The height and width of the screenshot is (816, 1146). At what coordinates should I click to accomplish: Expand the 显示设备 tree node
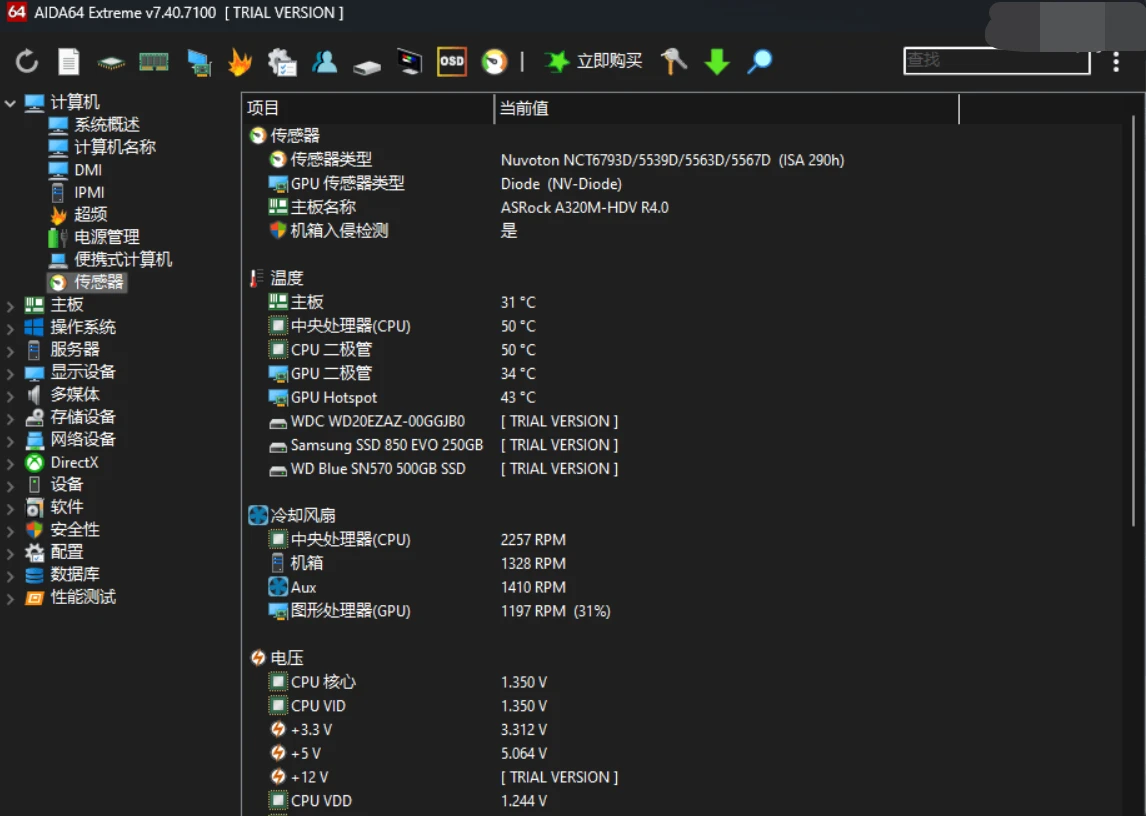click(x=10, y=374)
